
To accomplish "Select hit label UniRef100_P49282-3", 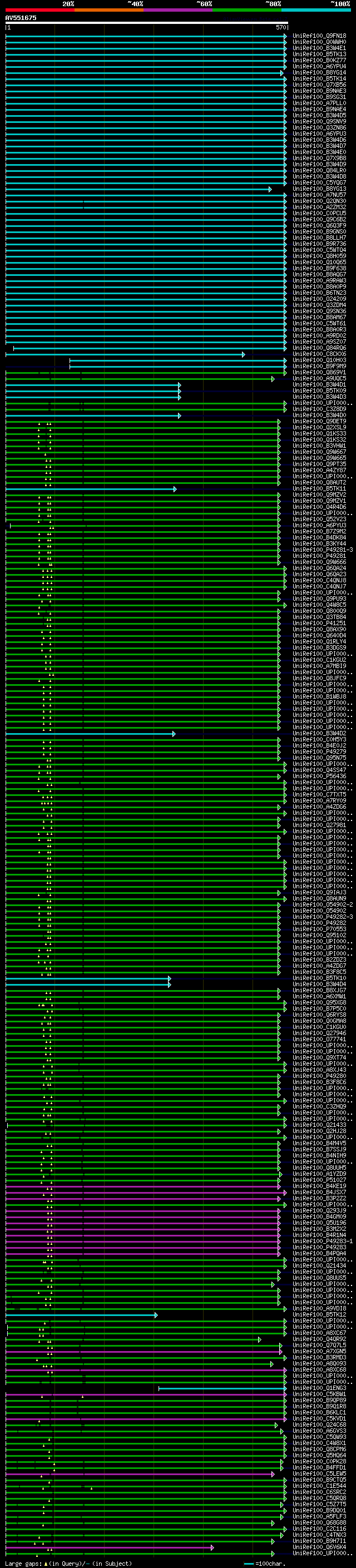I will coord(322,917).
